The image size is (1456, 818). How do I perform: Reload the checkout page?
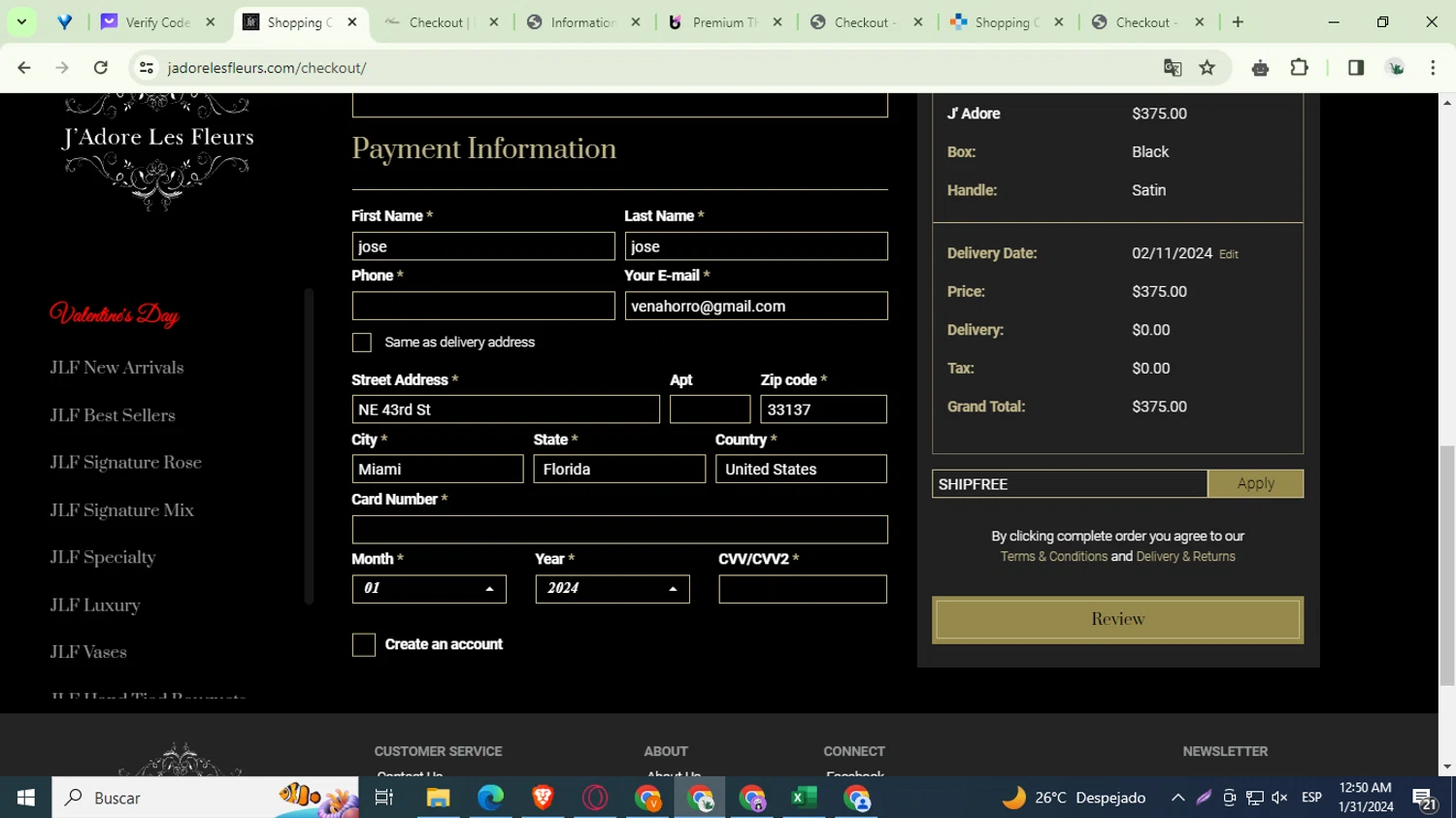coord(101,68)
